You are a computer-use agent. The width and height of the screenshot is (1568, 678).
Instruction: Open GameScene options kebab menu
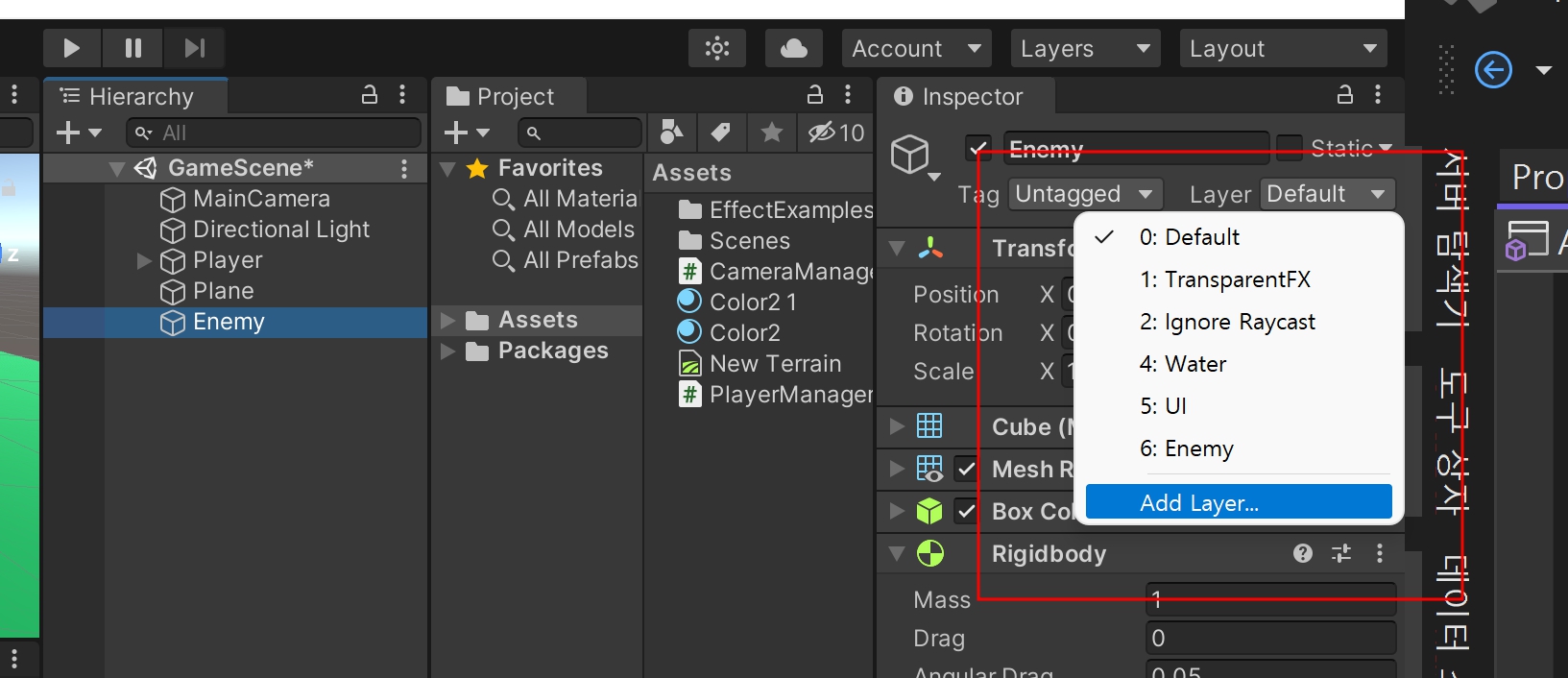click(404, 169)
